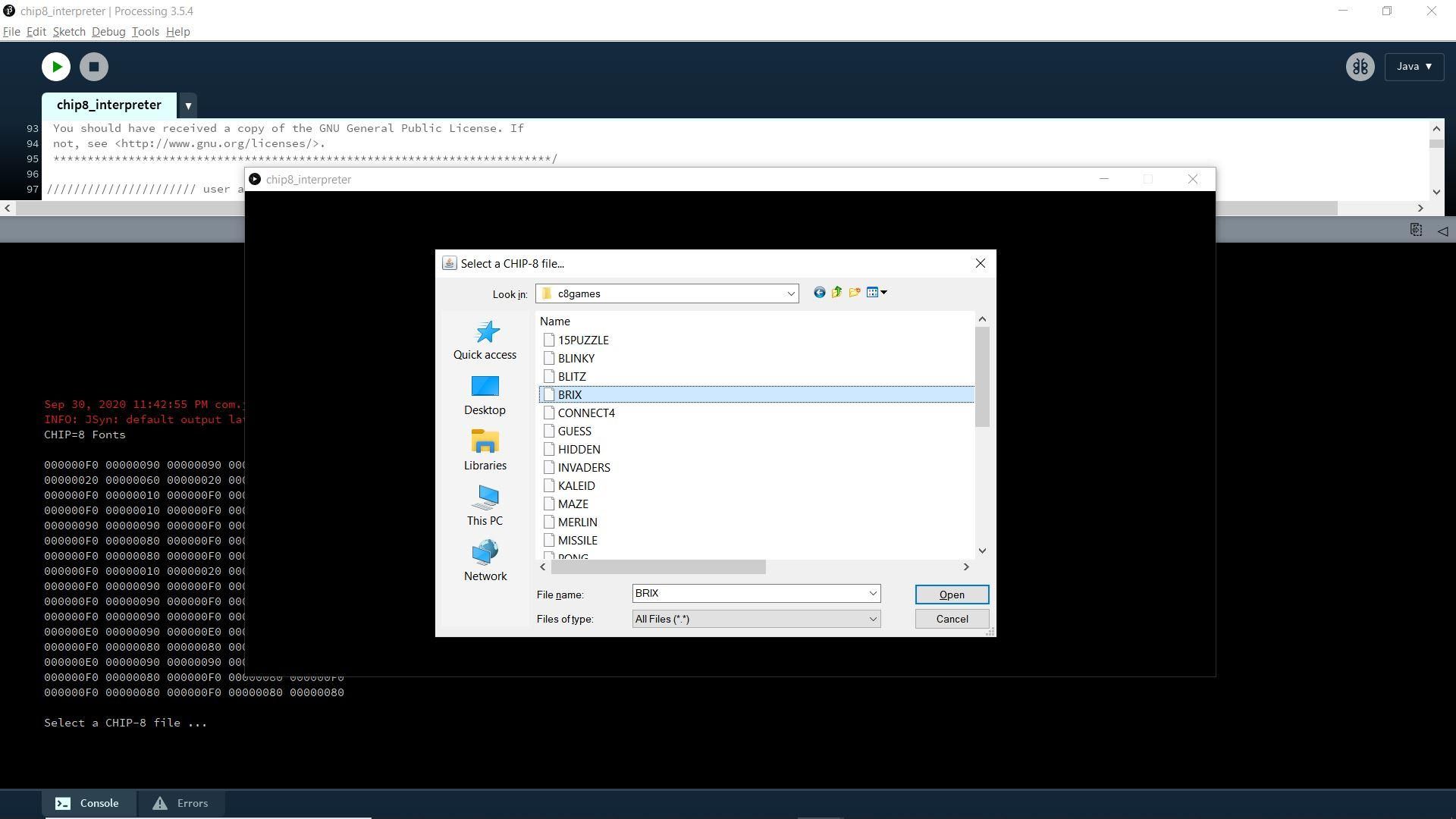Open the View Menu icon in file dialog
The height and width of the screenshot is (819, 1456).
click(876, 293)
